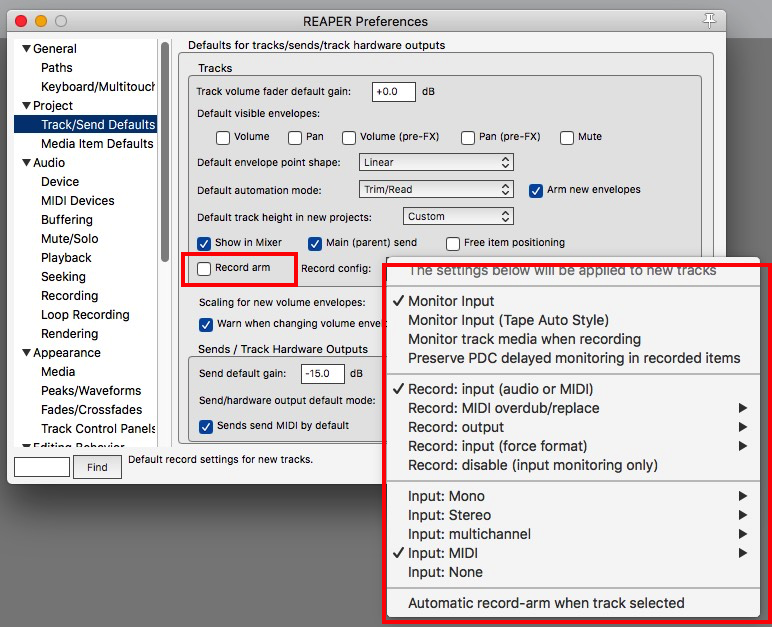This screenshot has width=772, height=627.
Task: Open Loop Recording settings page
Action: point(85,315)
